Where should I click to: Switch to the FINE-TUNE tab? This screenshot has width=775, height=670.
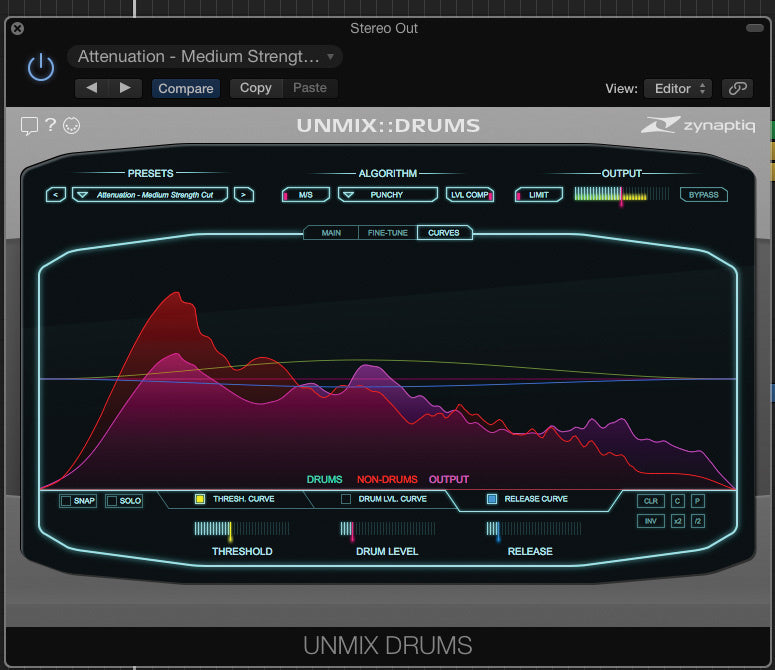(x=388, y=233)
